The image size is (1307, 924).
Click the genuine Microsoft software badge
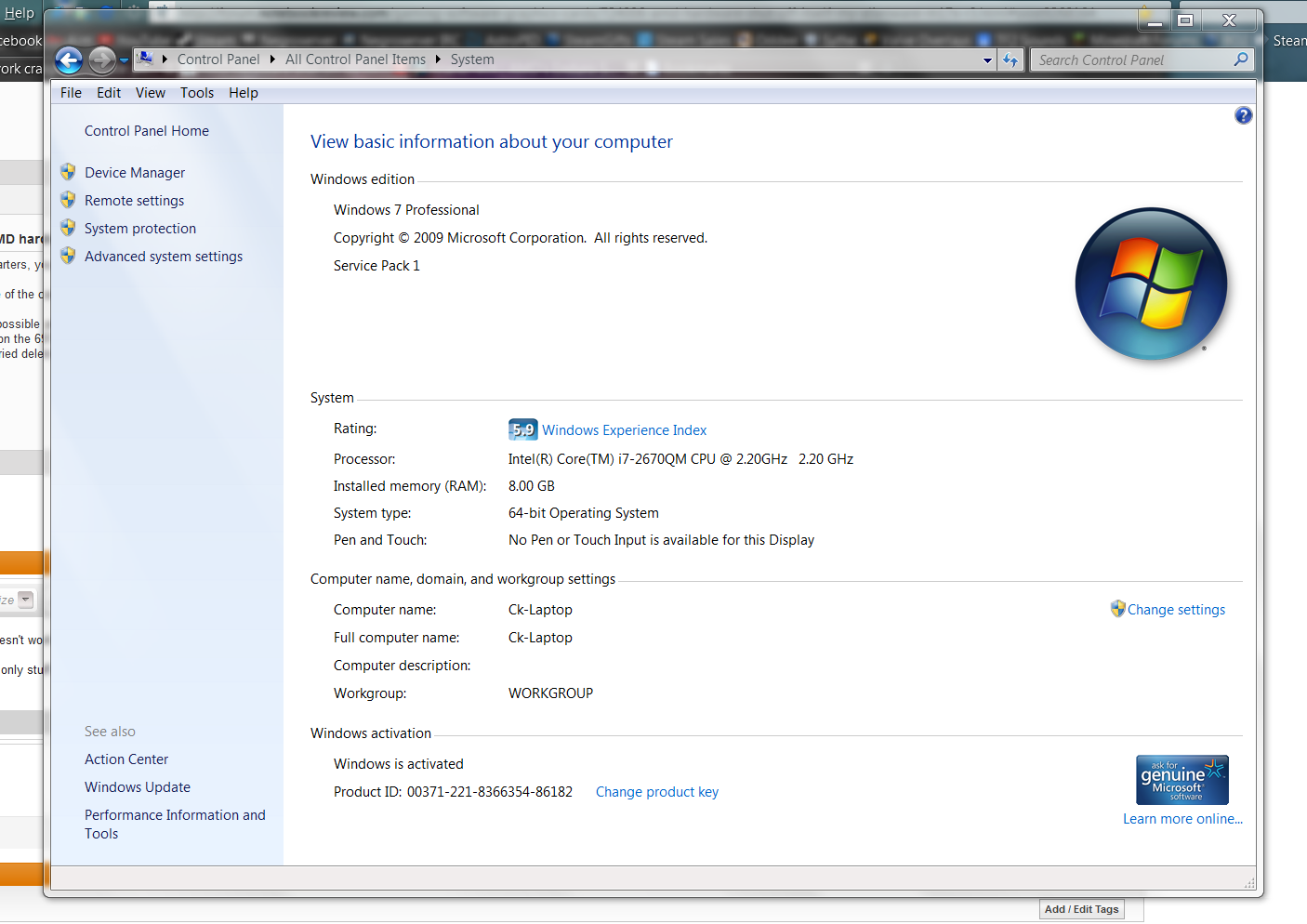coord(1182,780)
